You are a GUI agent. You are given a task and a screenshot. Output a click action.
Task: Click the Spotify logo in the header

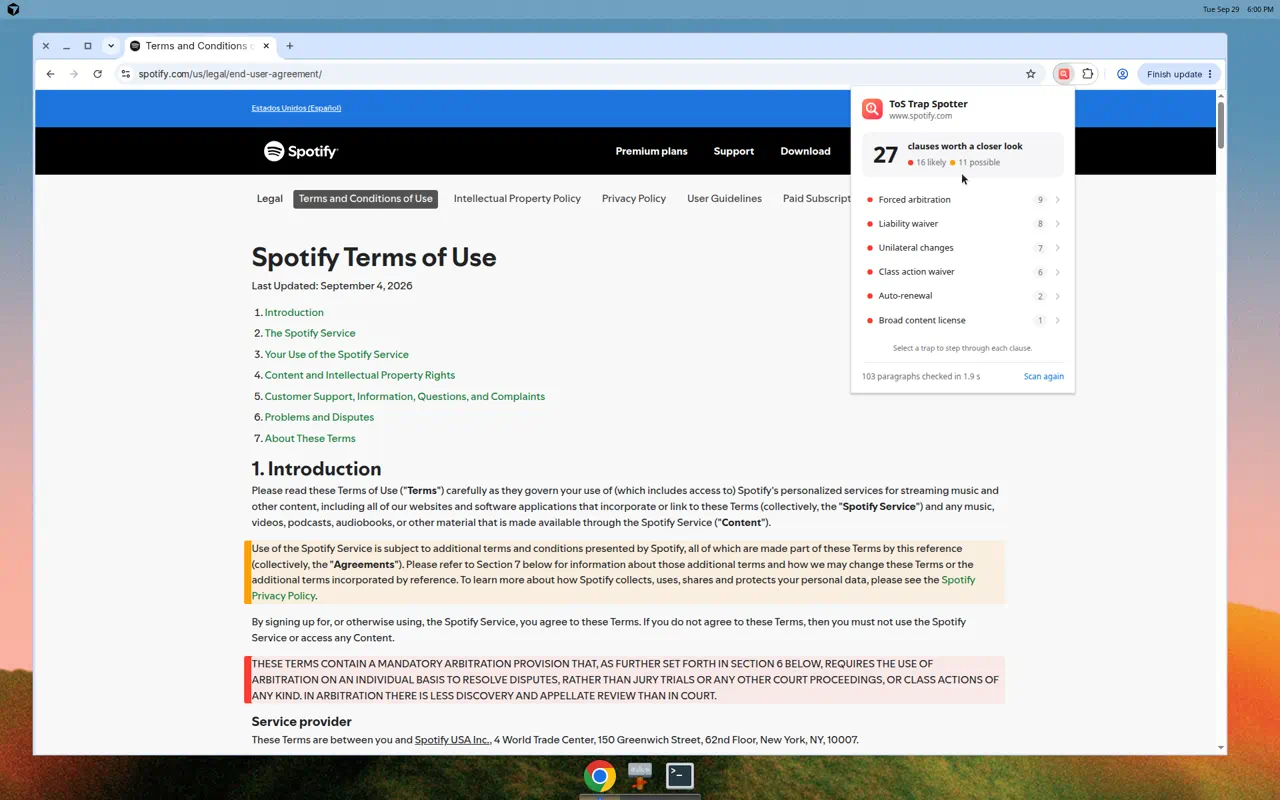301,151
